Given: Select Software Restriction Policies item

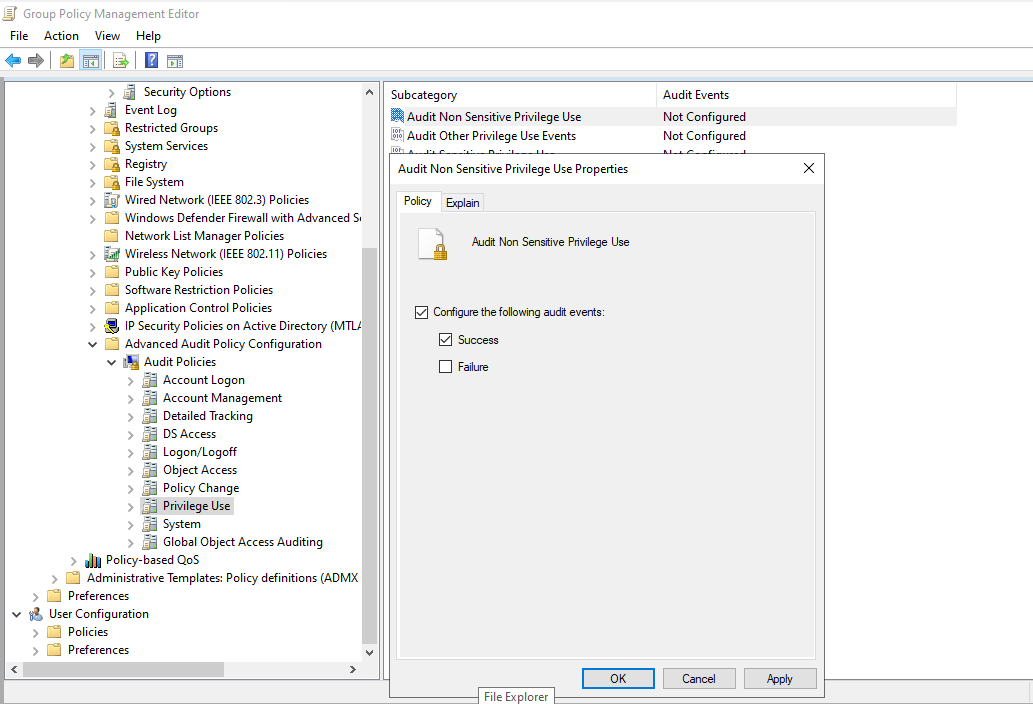Looking at the screenshot, I should click(x=199, y=290).
